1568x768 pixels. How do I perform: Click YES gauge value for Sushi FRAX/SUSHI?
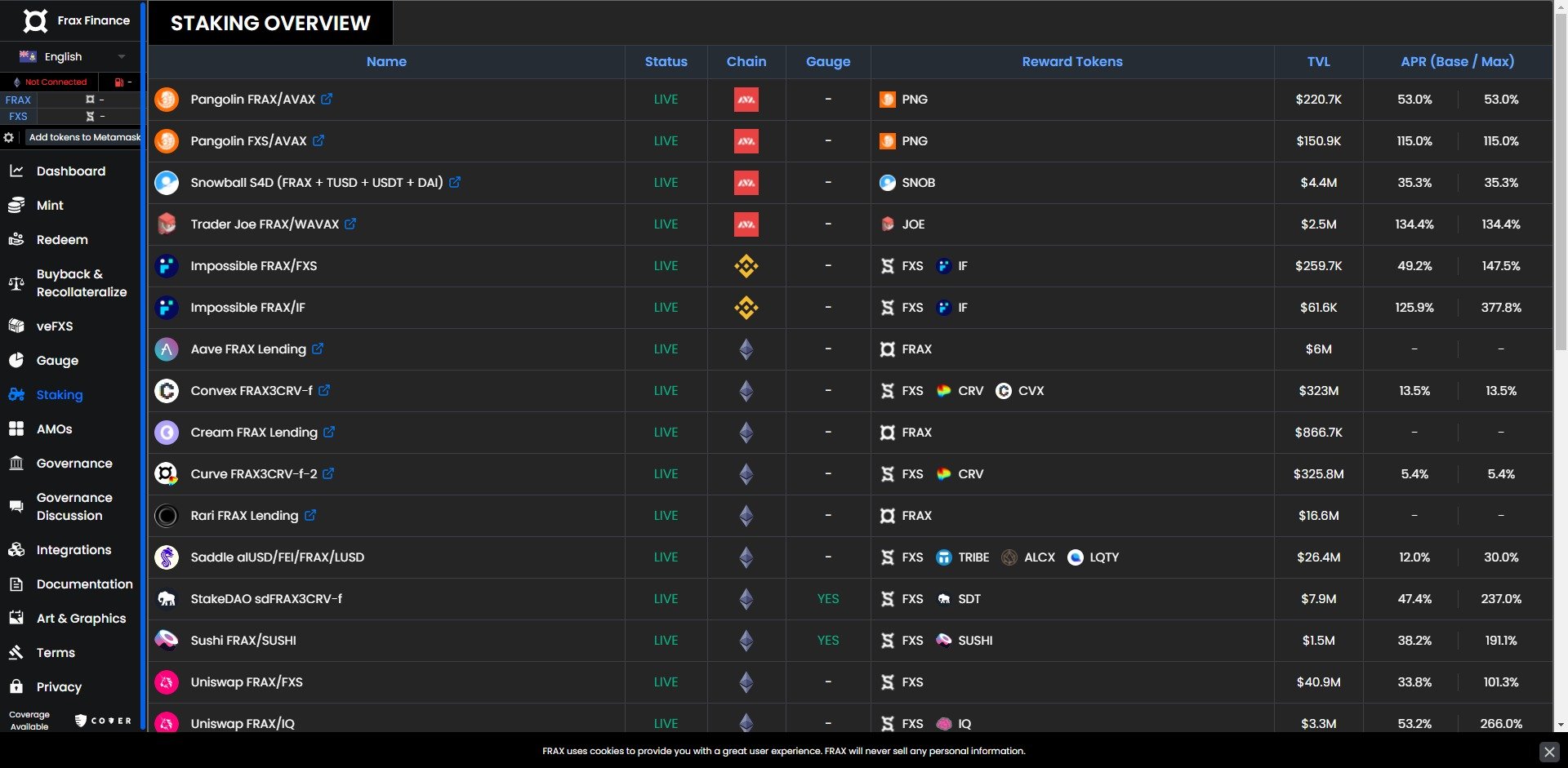pos(828,640)
